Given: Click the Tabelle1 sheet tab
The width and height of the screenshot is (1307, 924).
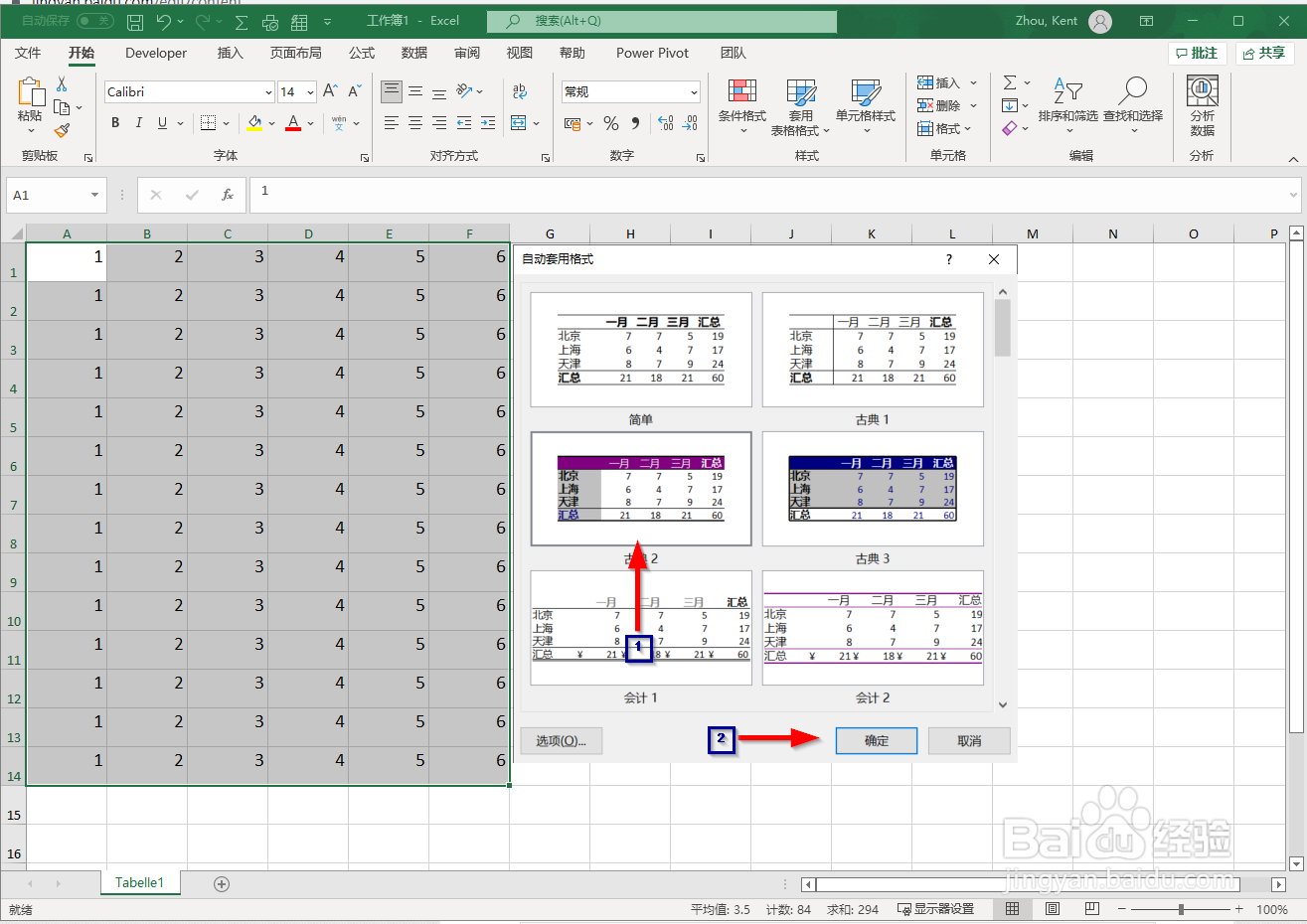Looking at the screenshot, I should (x=139, y=882).
